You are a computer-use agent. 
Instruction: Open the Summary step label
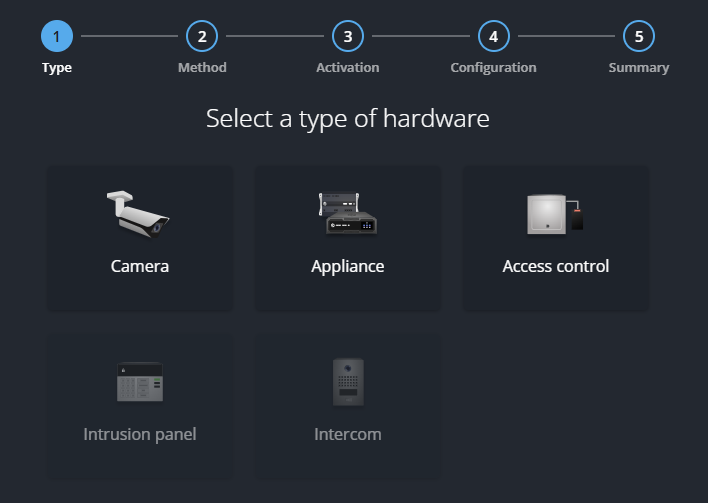click(639, 68)
